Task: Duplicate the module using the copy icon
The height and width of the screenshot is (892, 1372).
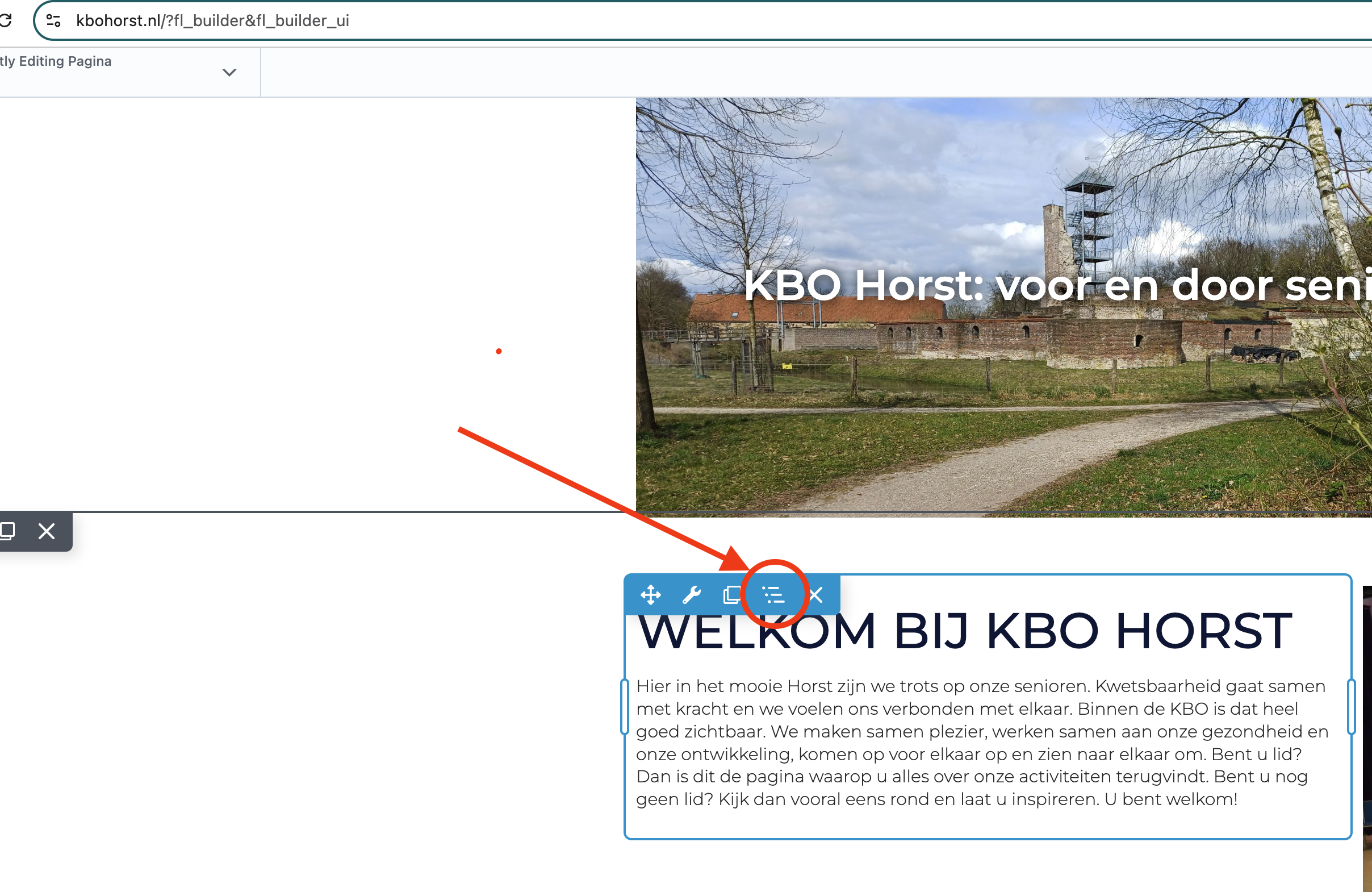Action: coord(731,594)
